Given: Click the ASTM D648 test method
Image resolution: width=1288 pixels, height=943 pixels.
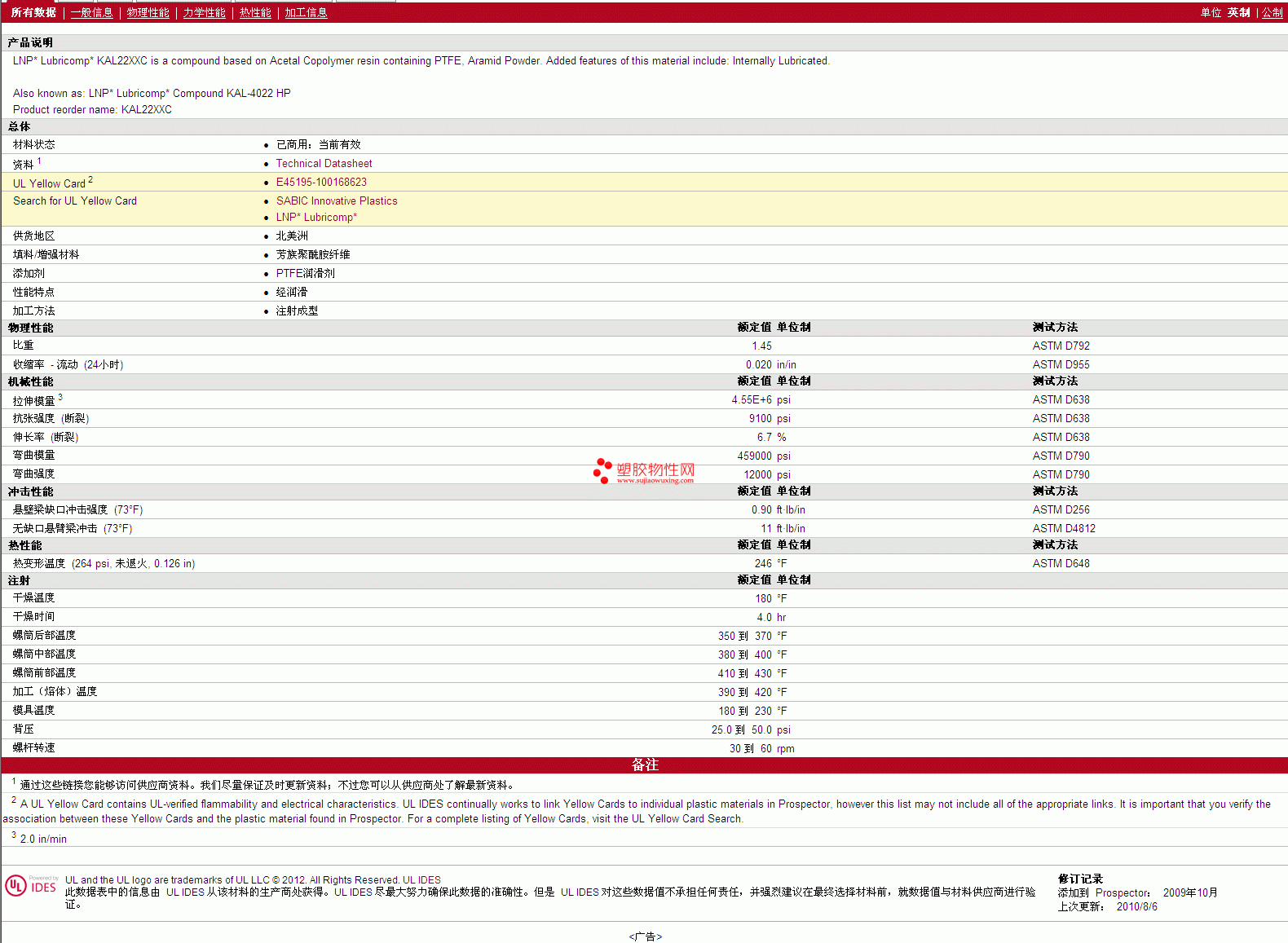Looking at the screenshot, I should [1061, 564].
